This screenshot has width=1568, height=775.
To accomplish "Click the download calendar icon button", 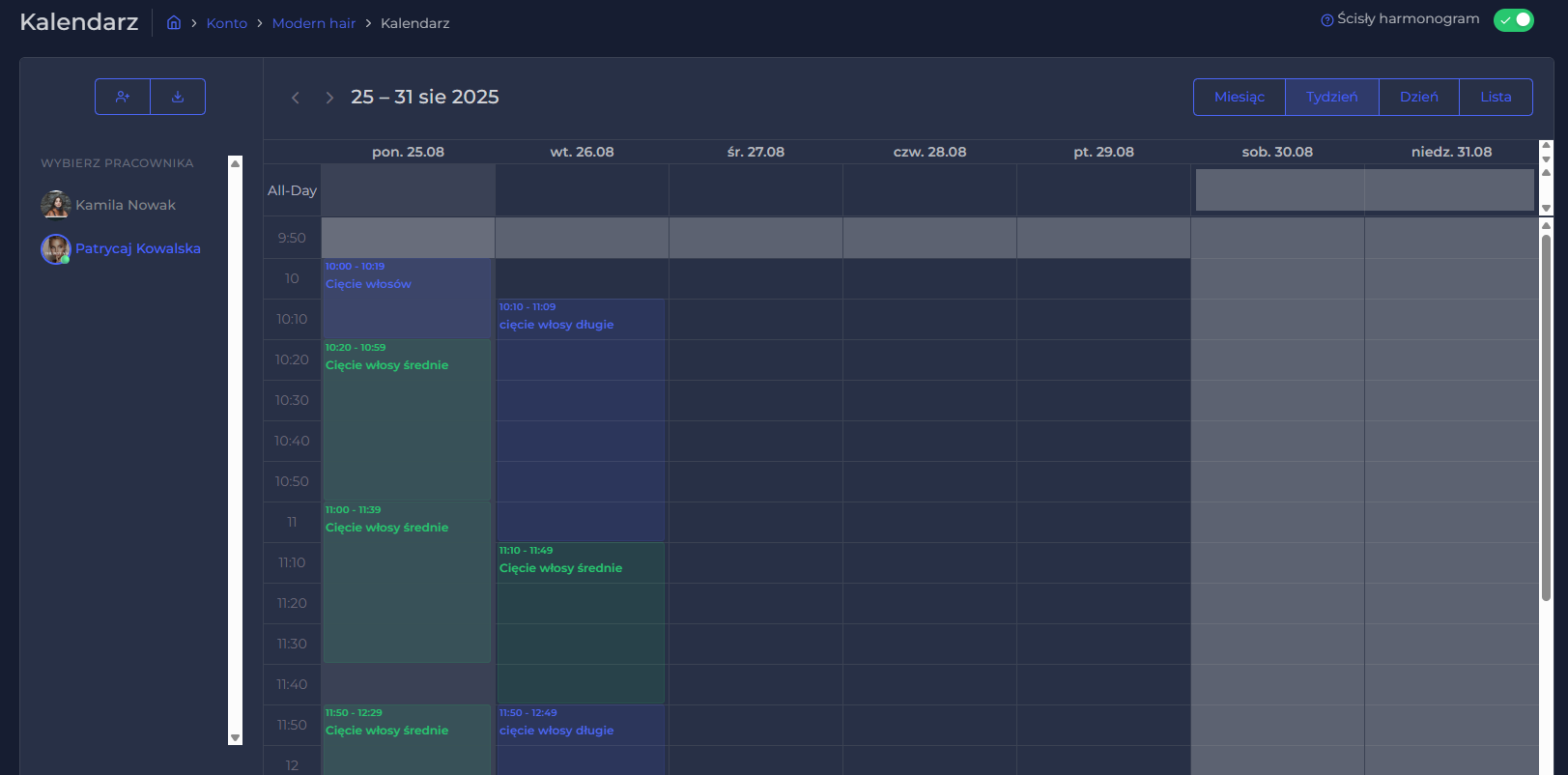I will (178, 97).
